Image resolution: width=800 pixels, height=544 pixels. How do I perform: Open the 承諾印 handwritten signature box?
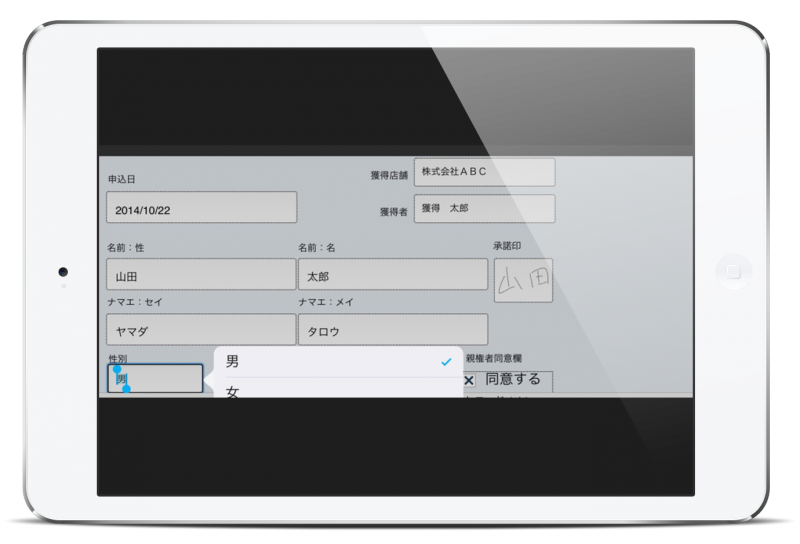(522, 280)
